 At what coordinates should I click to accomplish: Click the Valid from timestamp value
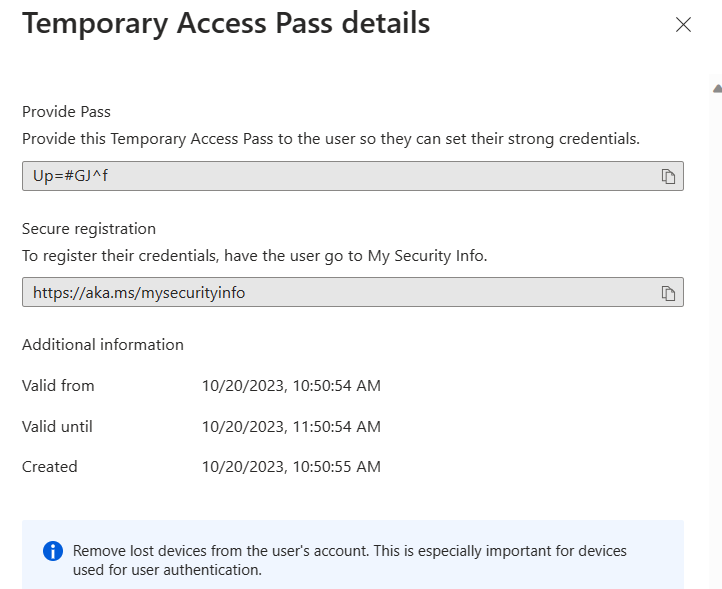pos(291,385)
